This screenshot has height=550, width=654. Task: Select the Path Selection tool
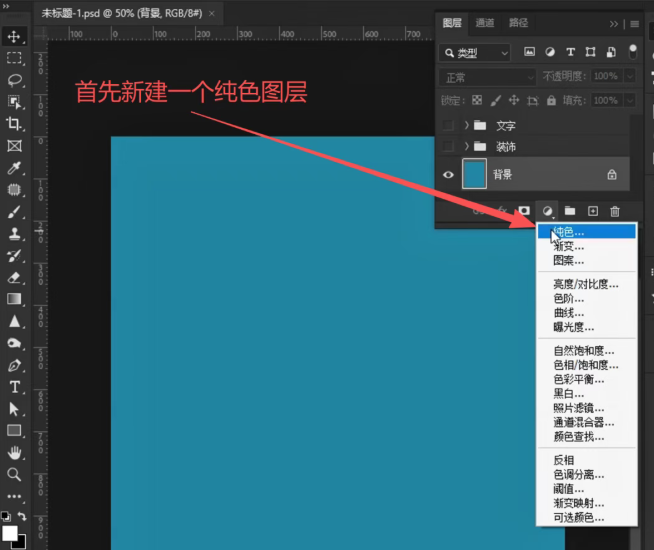click(14, 409)
